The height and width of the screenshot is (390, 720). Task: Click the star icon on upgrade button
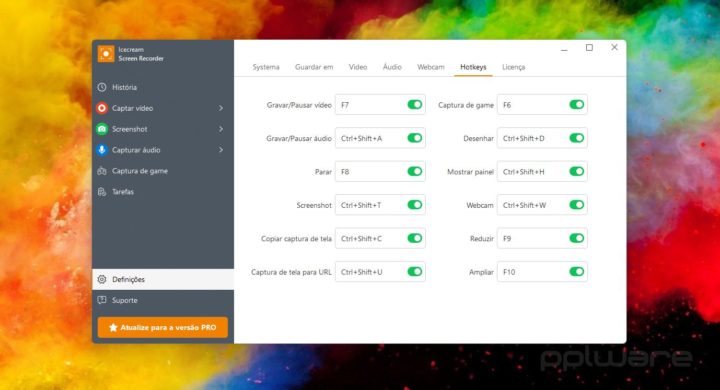tap(113, 328)
